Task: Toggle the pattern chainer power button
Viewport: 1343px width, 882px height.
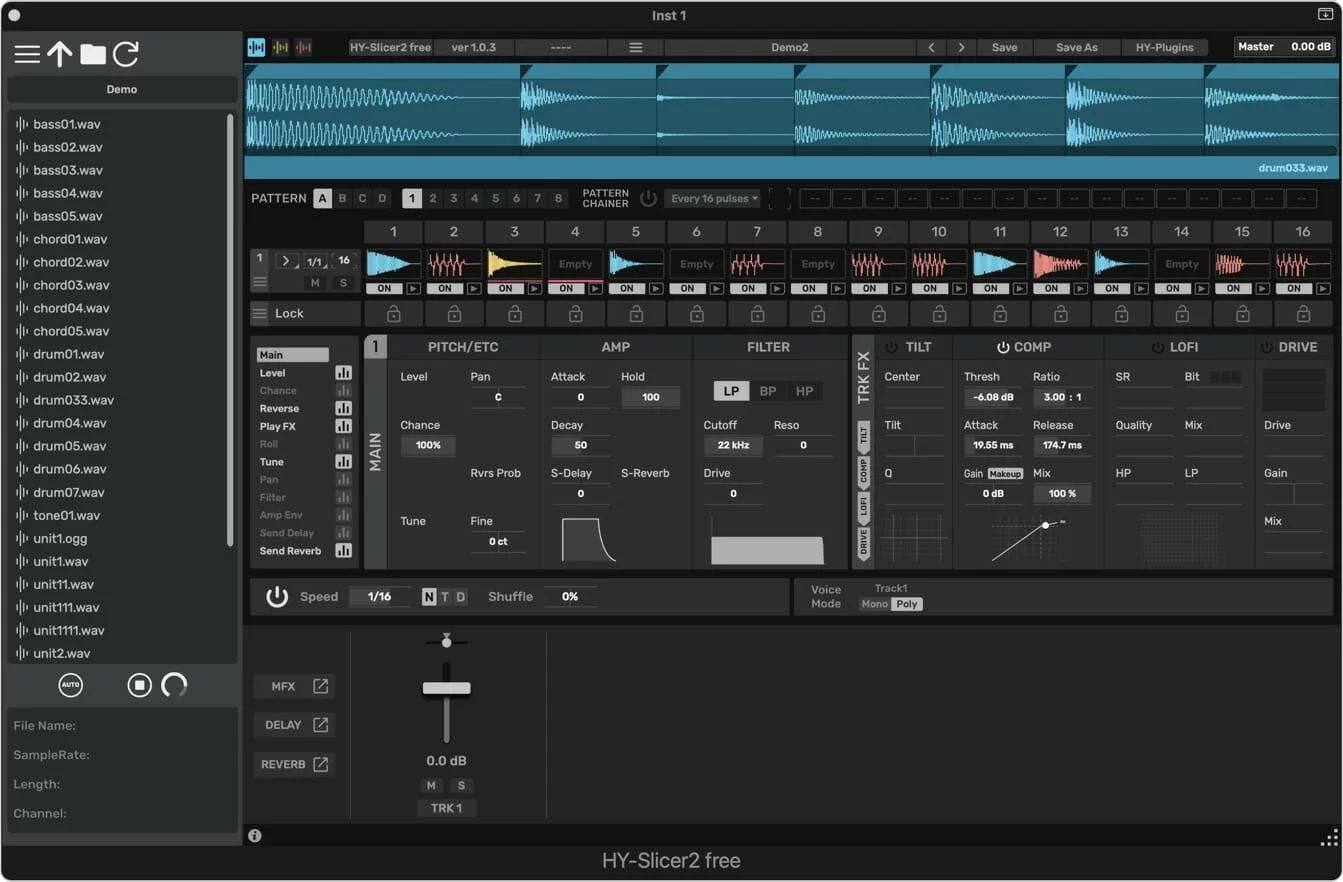Action: pyautogui.click(x=648, y=198)
